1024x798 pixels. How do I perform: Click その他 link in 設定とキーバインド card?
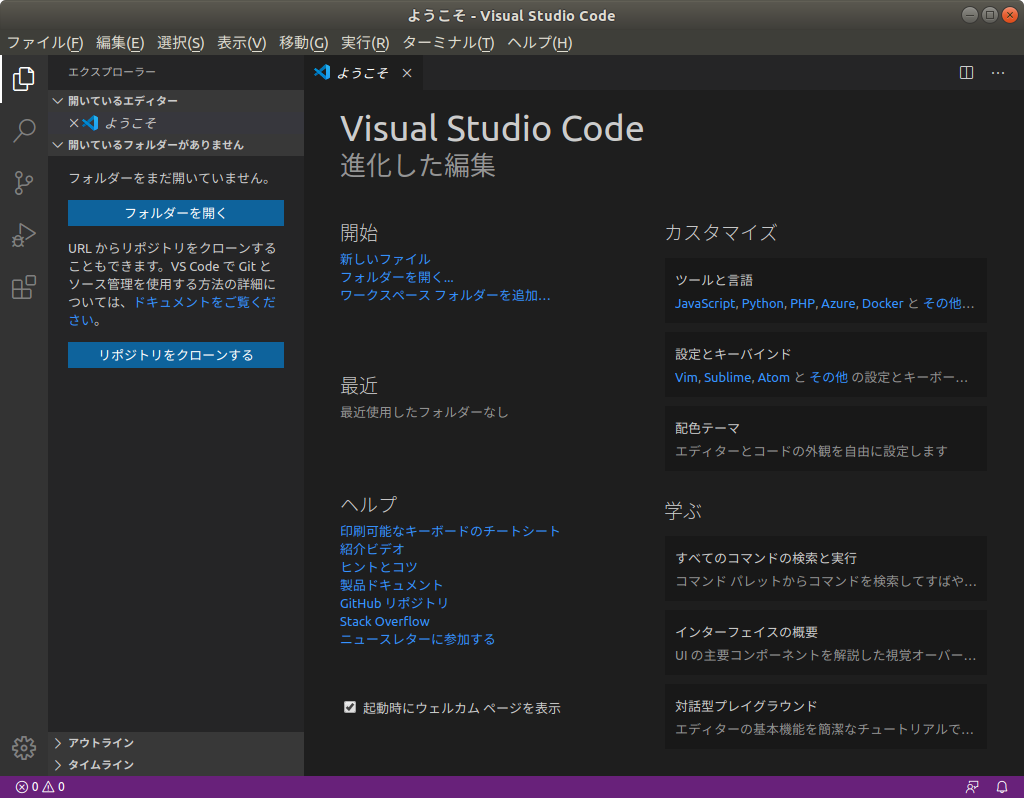(828, 377)
